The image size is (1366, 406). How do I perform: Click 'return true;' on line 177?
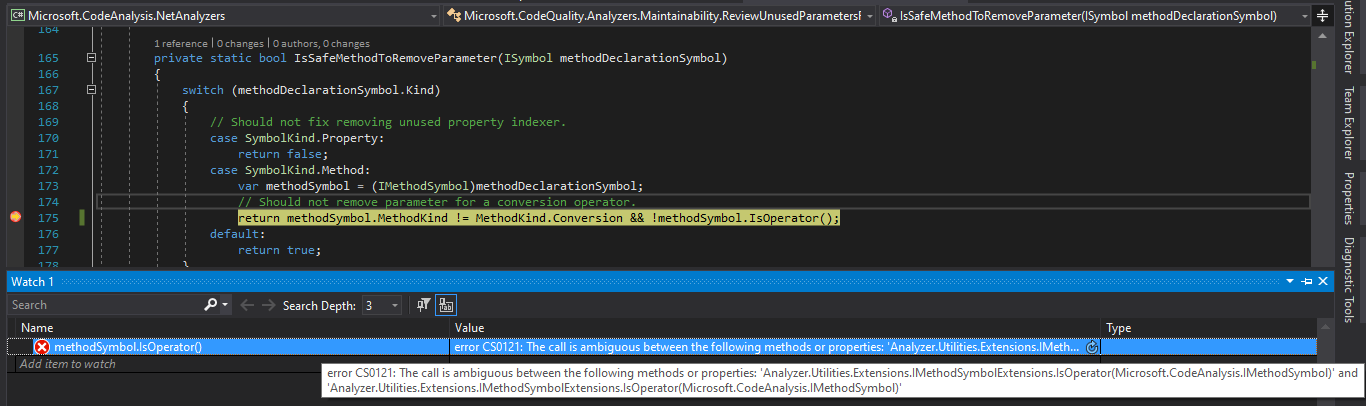click(280, 249)
